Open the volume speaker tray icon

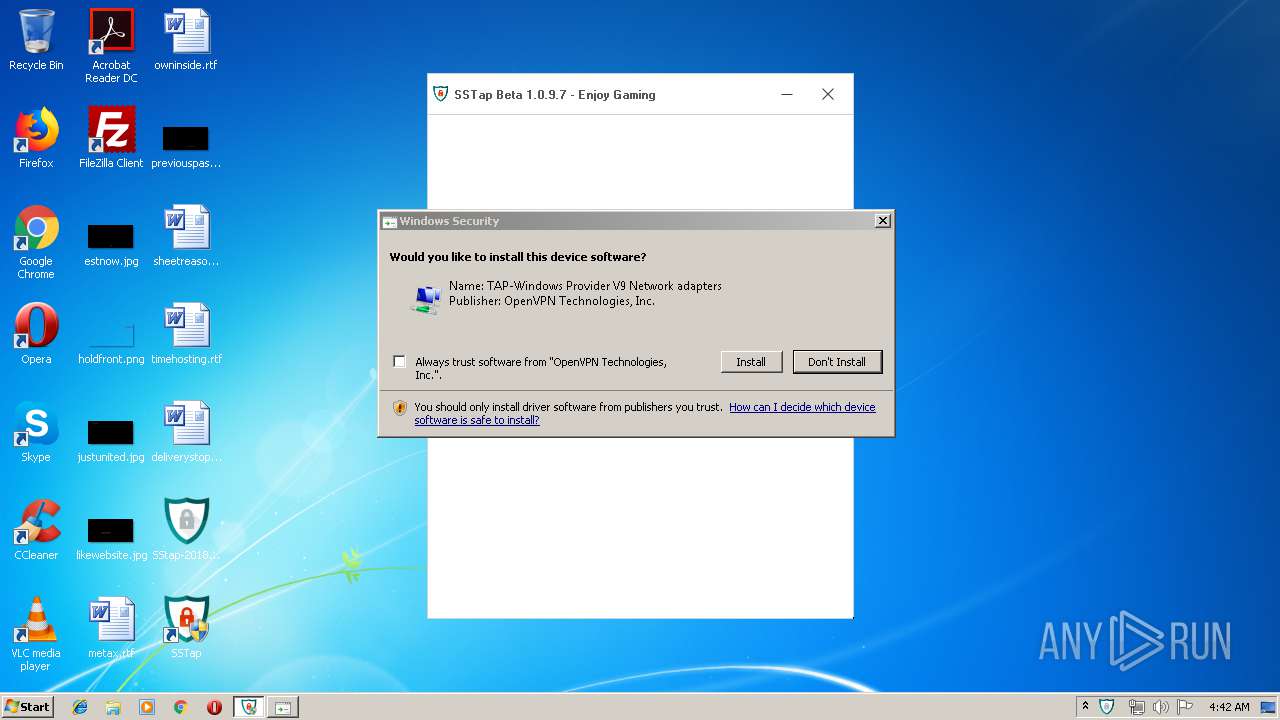point(1161,707)
